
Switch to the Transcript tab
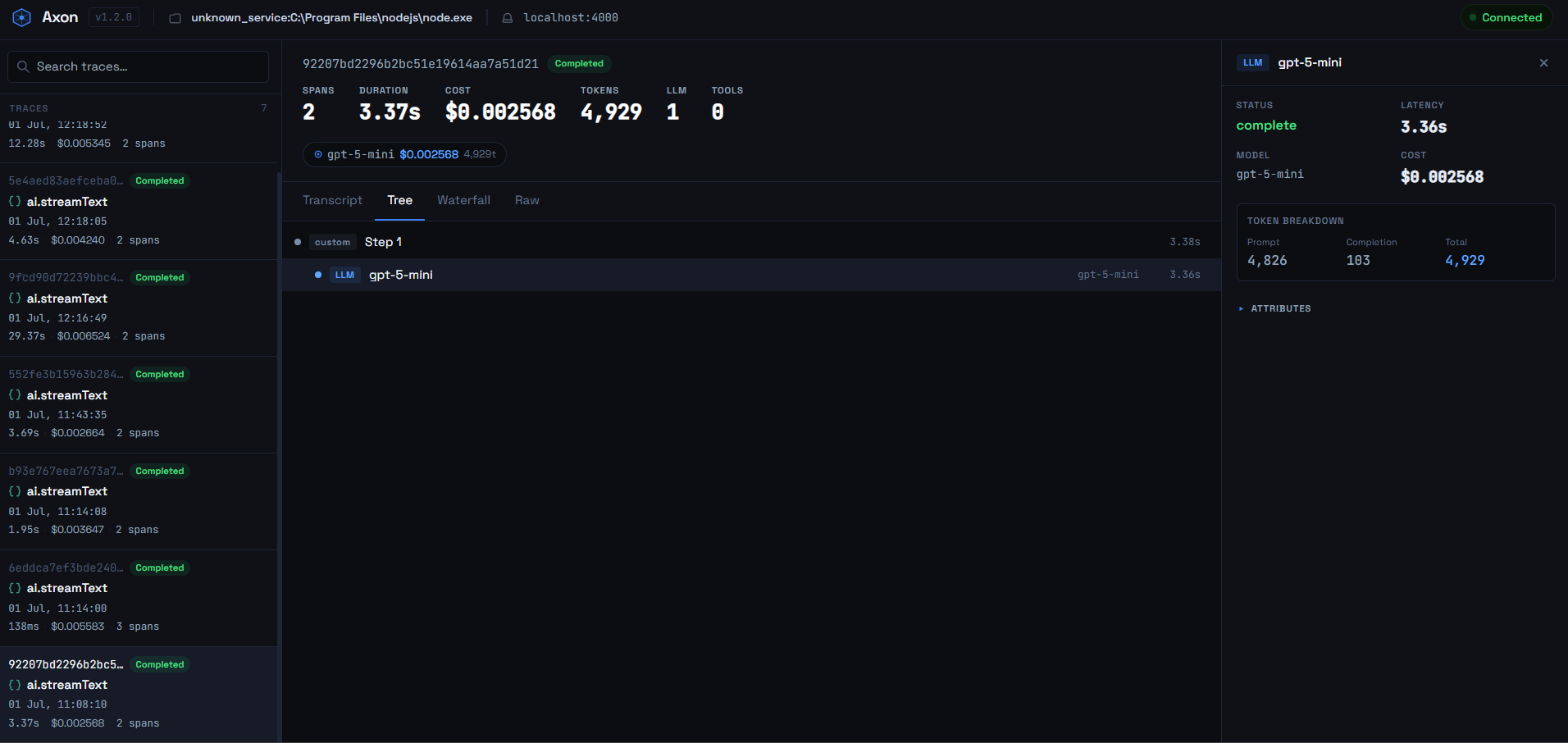coord(332,200)
